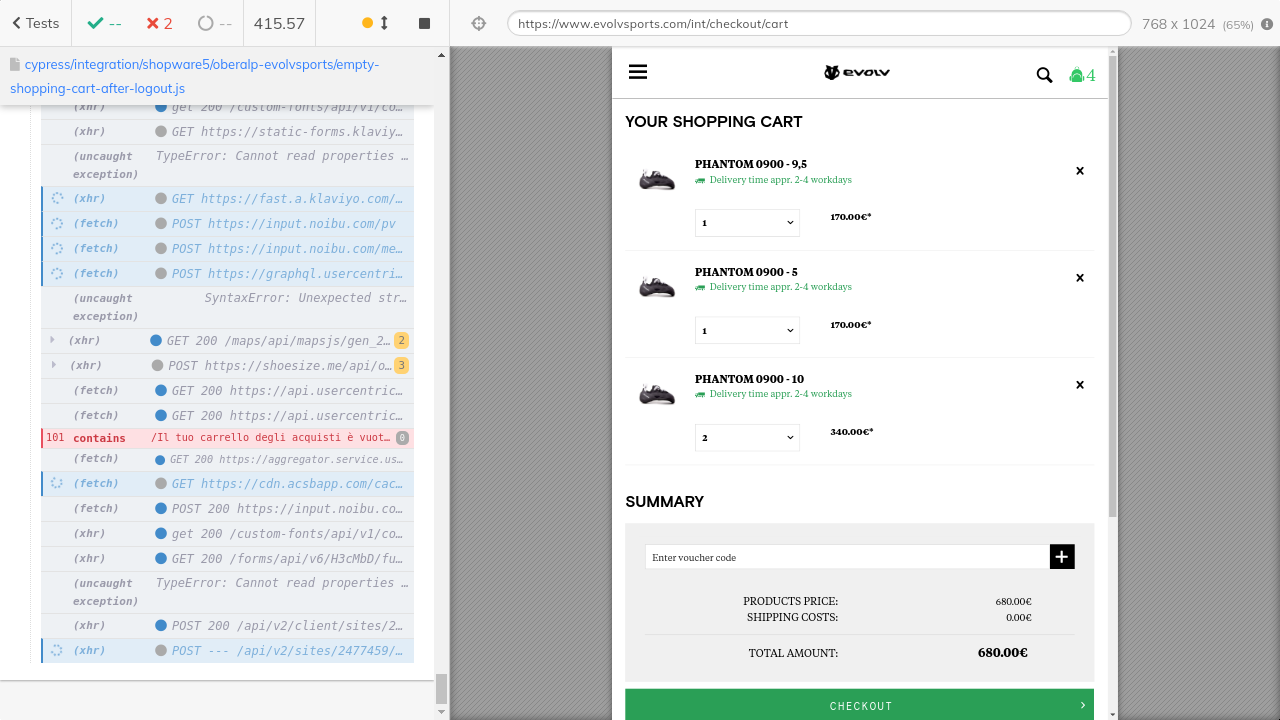The width and height of the screenshot is (1280, 720).
Task: Click the Enter voucher code field
Action: (846, 557)
